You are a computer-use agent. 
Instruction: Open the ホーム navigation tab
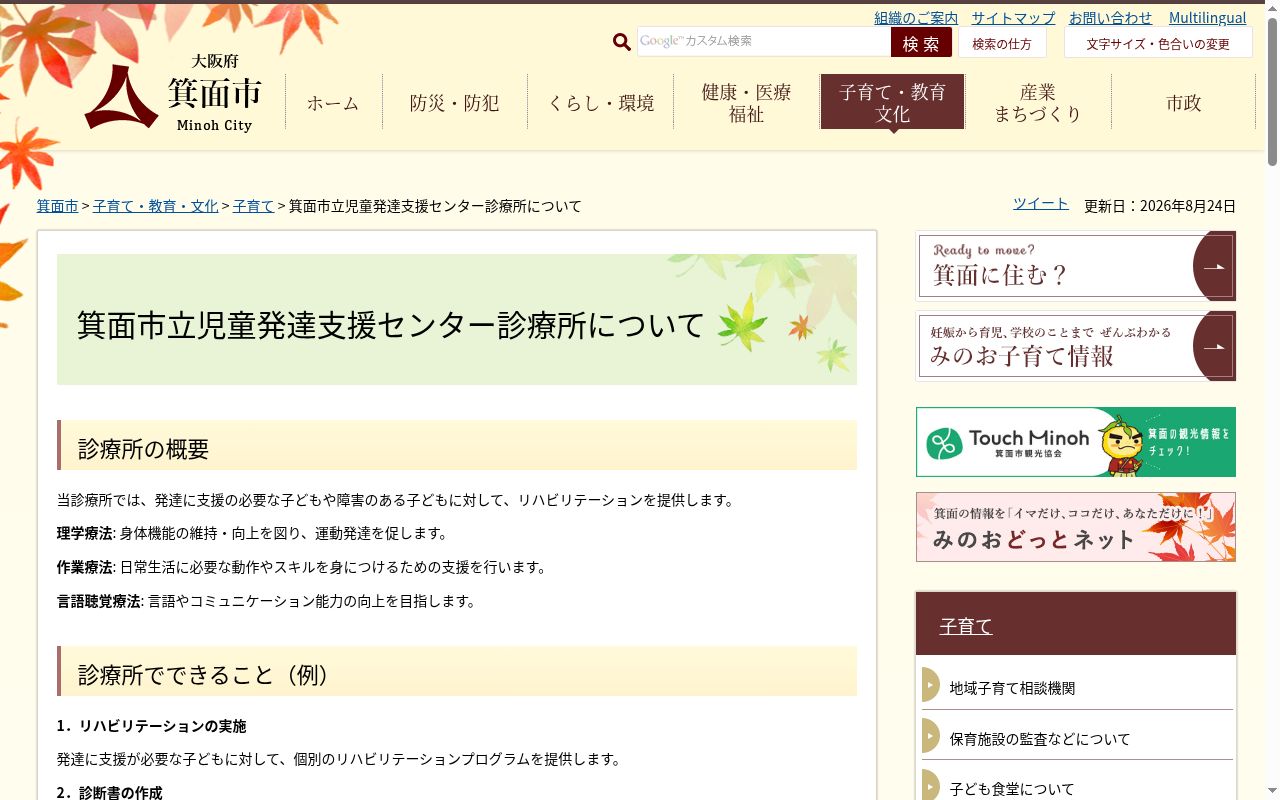point(333,102)
